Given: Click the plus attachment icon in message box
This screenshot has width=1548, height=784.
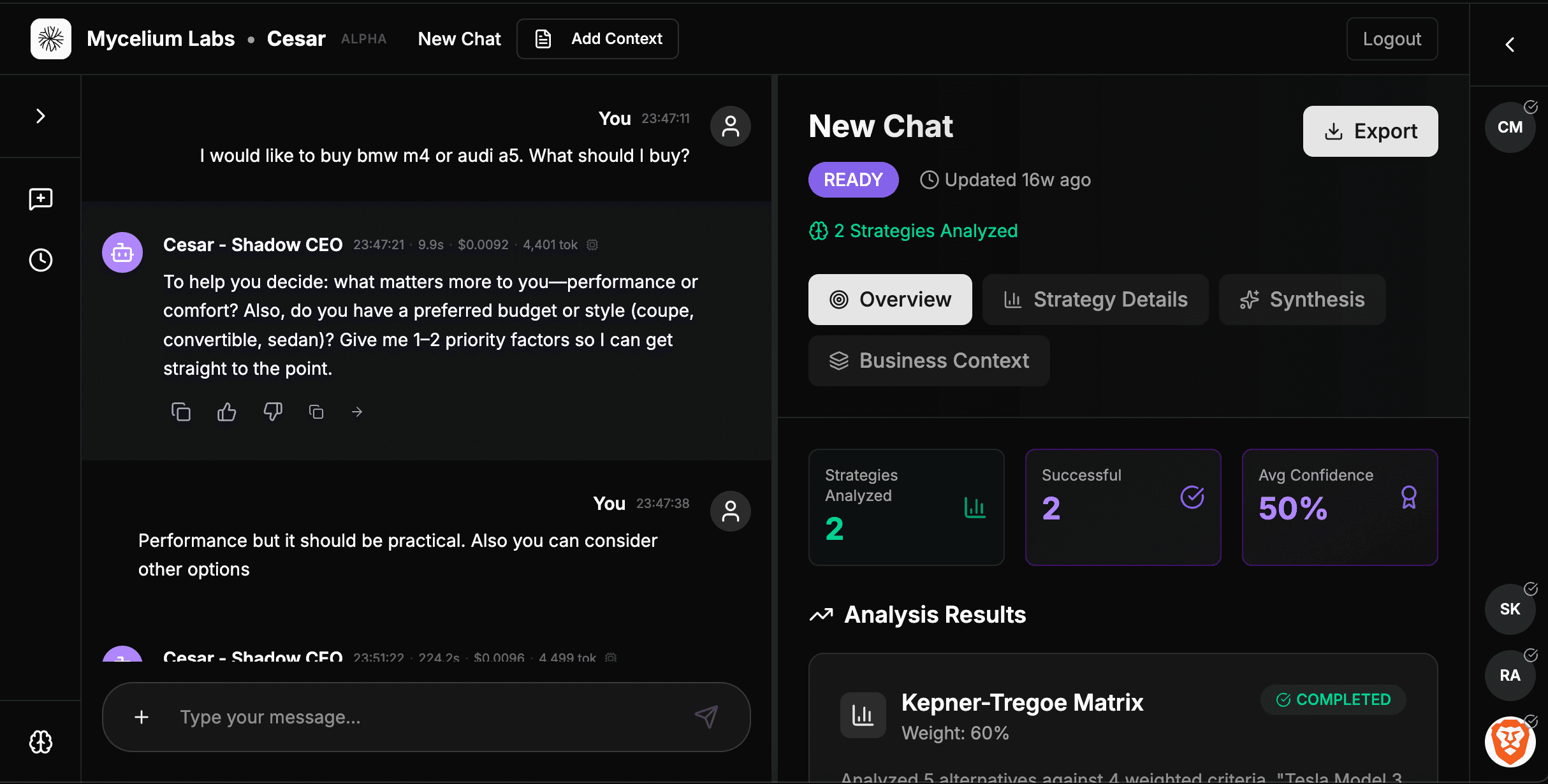Looking at the screenshot, I should [142, 717].
